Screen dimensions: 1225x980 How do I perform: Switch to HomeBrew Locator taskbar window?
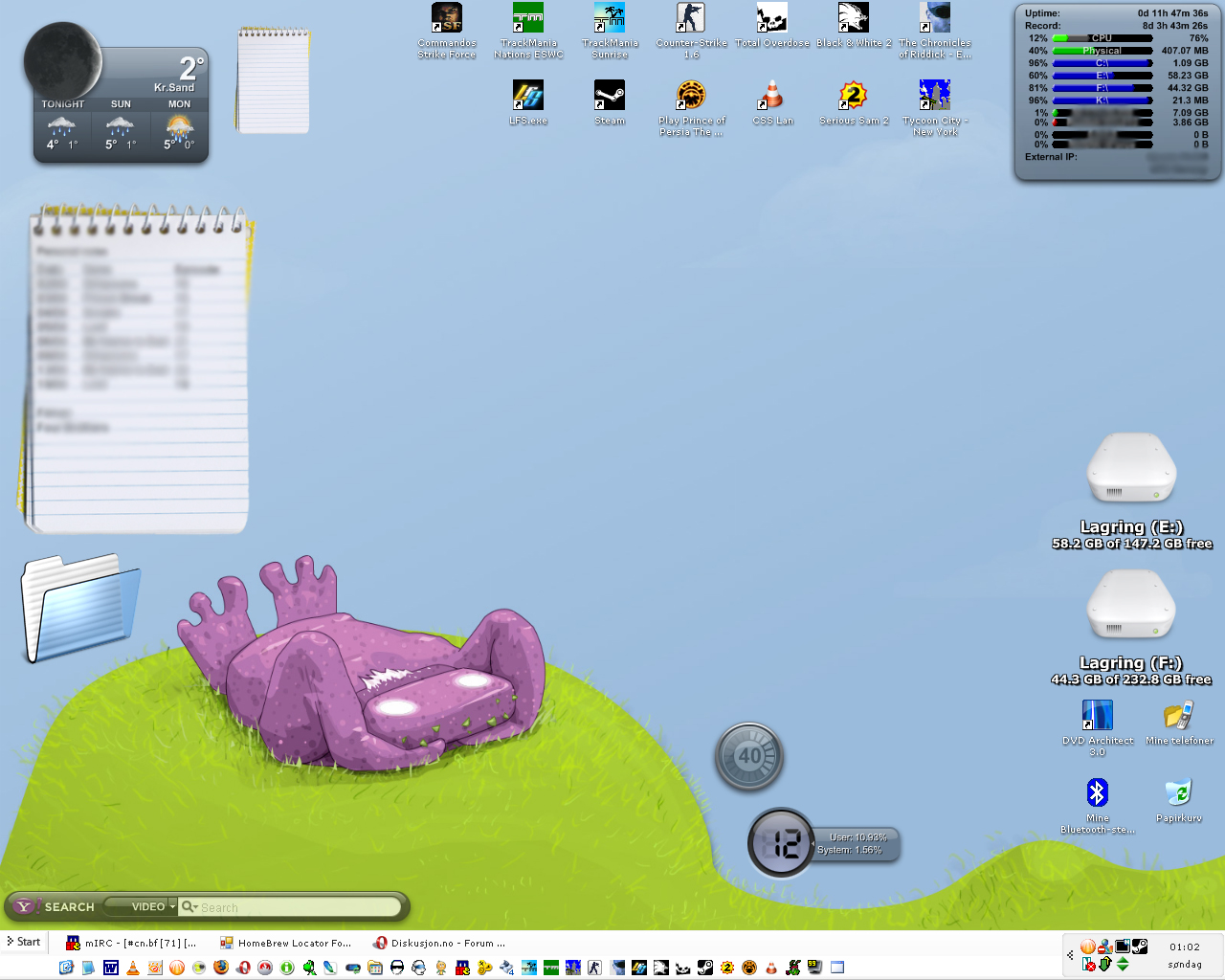tap(285, 943)
